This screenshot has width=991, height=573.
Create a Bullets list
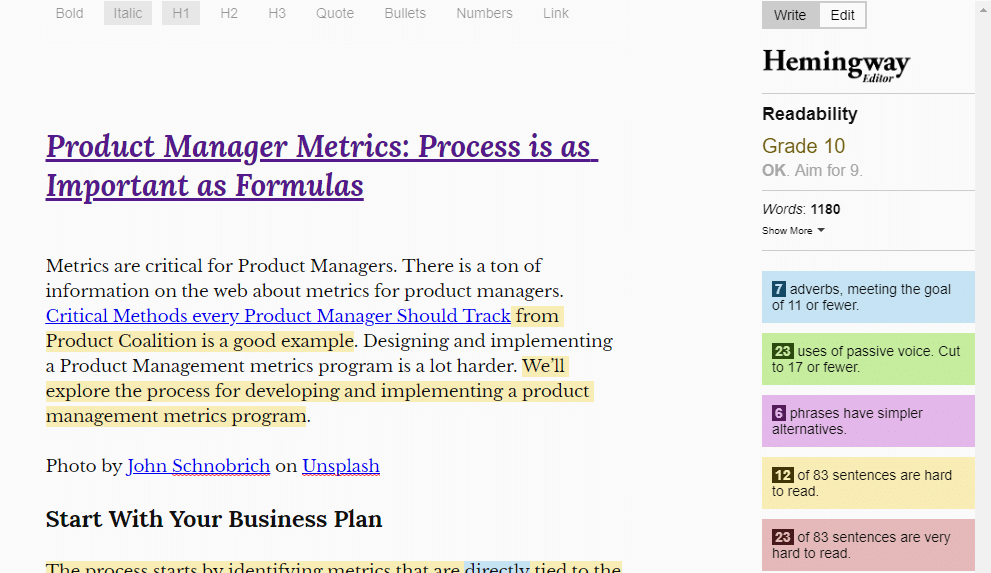click(x=405, y=13)
